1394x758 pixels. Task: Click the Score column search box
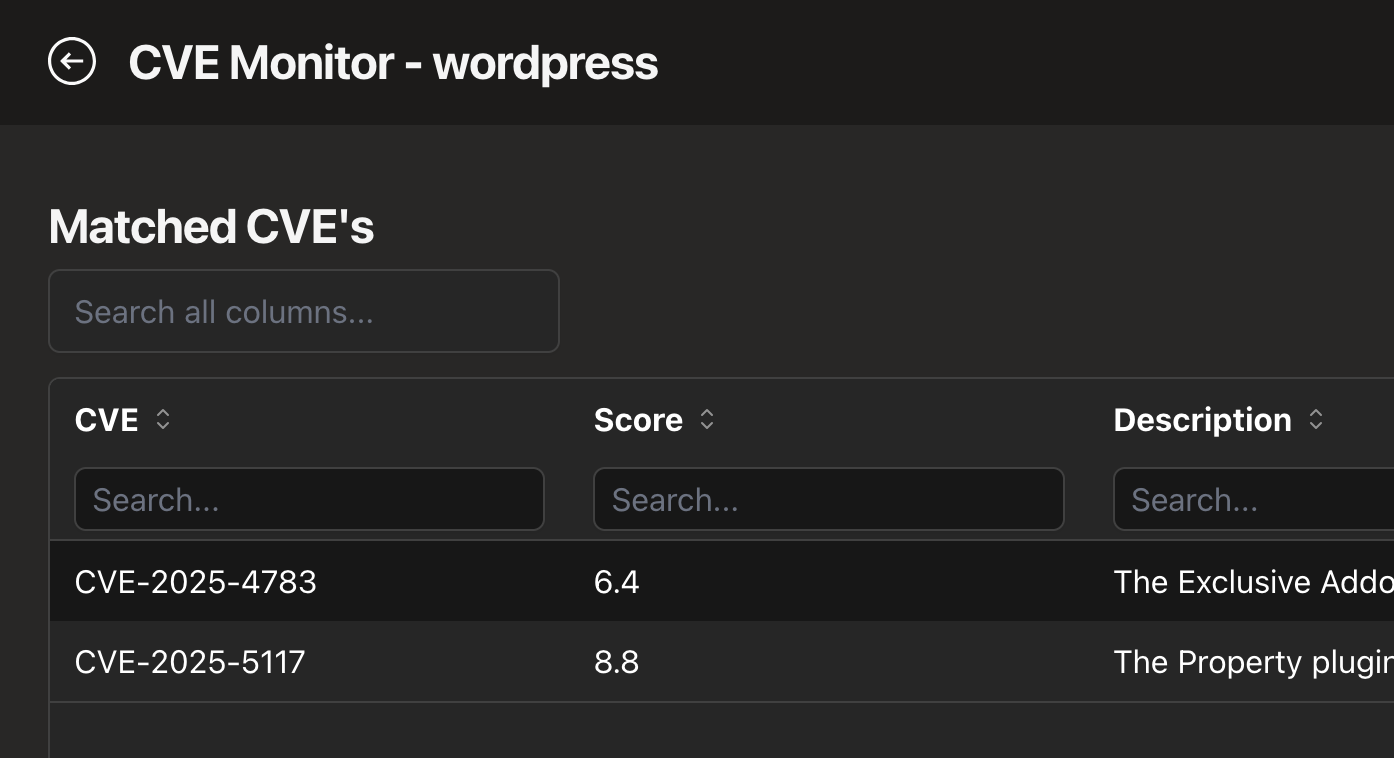coord(829,499)
